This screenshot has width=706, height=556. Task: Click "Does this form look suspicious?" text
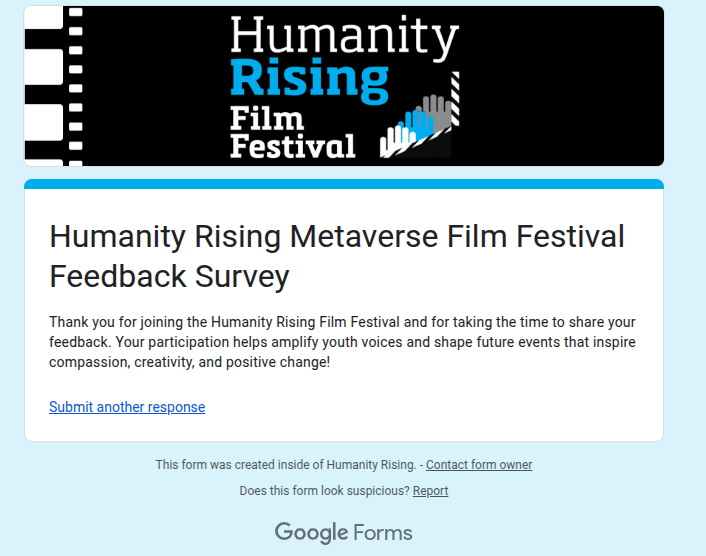pos(324,491)
